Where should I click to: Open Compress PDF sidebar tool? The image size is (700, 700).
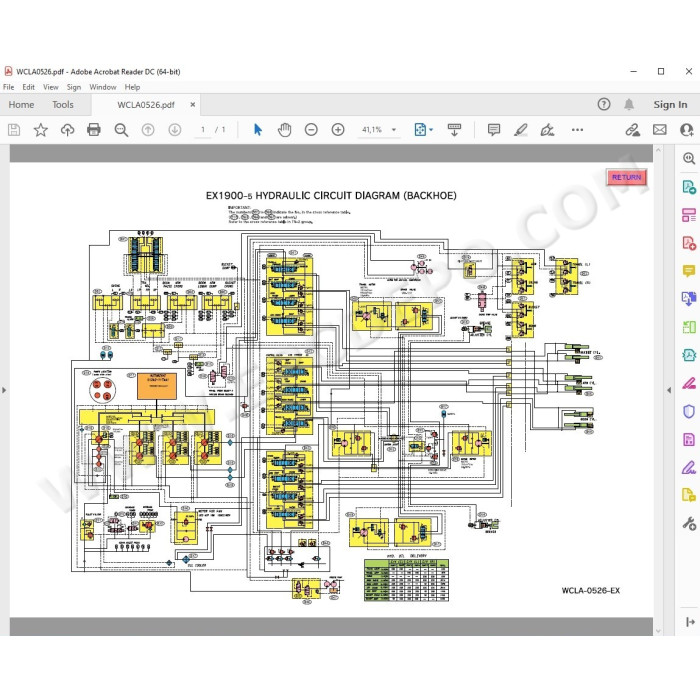pyautogui.click(x=689, y=355)
